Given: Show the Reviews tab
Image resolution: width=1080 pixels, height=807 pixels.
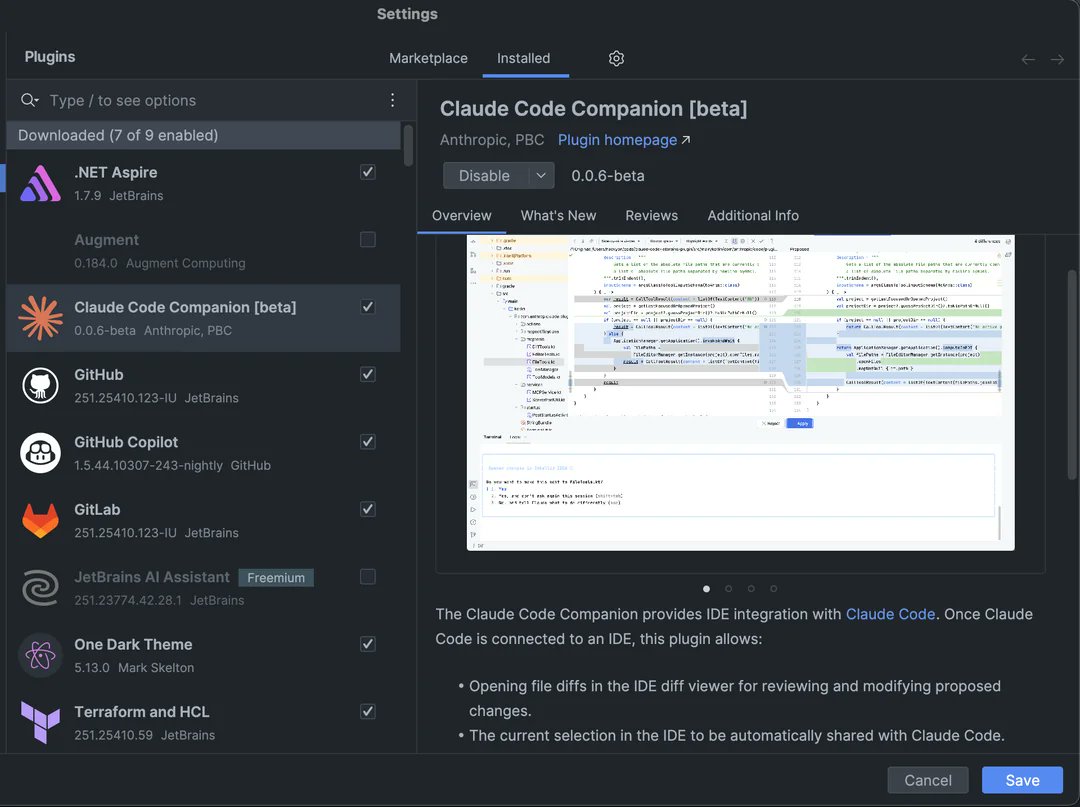Looking at the screenshot, I should tap(652, 216).
